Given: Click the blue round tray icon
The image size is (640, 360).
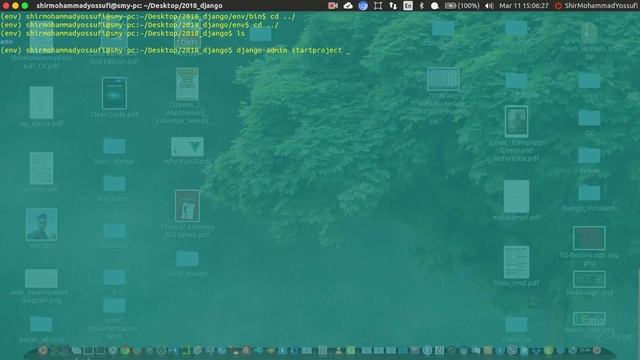Looking at the screenshot, I should click(363, 6).
